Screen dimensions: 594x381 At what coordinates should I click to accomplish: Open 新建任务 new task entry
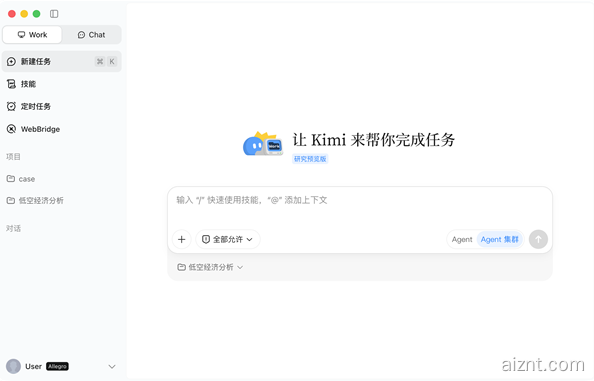[62, 61]
